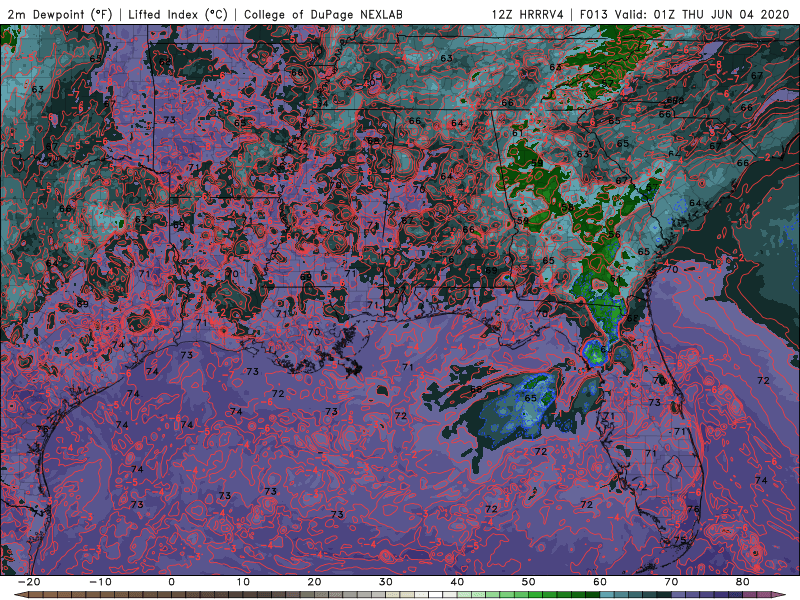
Task: Click the "56" dewpoint value in Georgia
Action: point(614,235)
